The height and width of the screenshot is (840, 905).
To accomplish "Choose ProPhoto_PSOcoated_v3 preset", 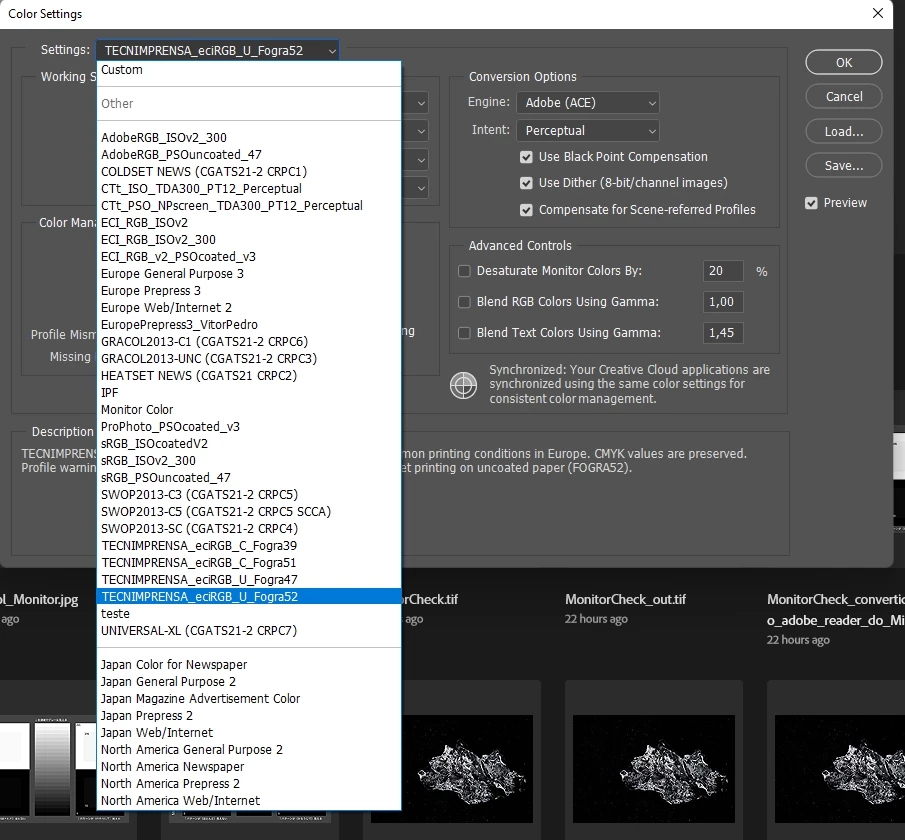I will [x=249, y=427].
